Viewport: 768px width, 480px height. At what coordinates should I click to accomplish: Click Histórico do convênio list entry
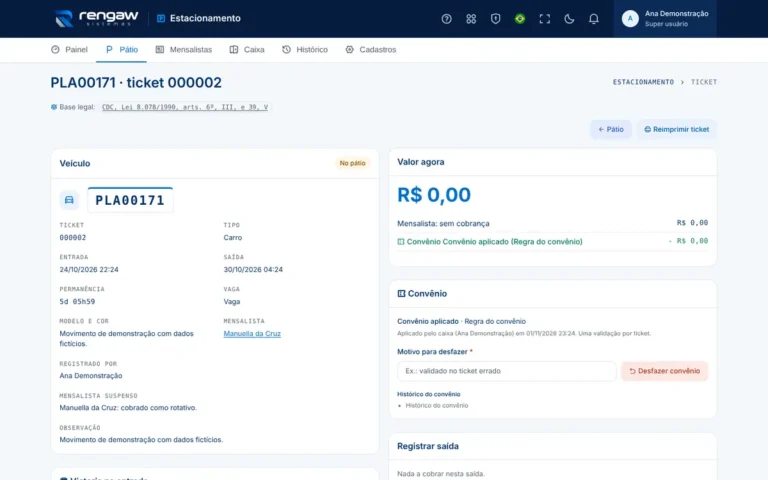(436, 406)
